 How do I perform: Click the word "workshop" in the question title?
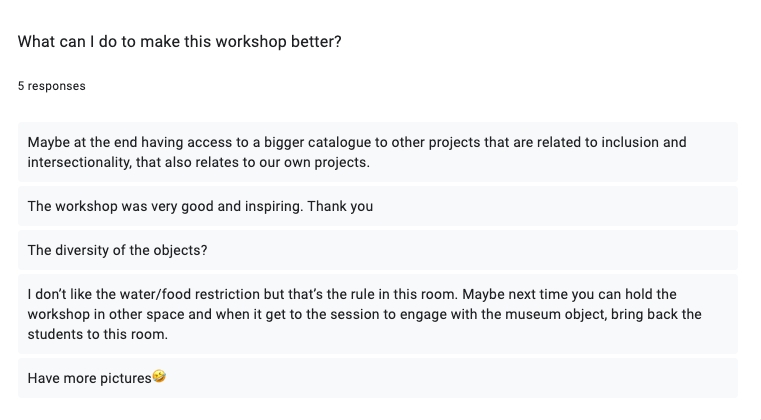[x=251, y=42]
